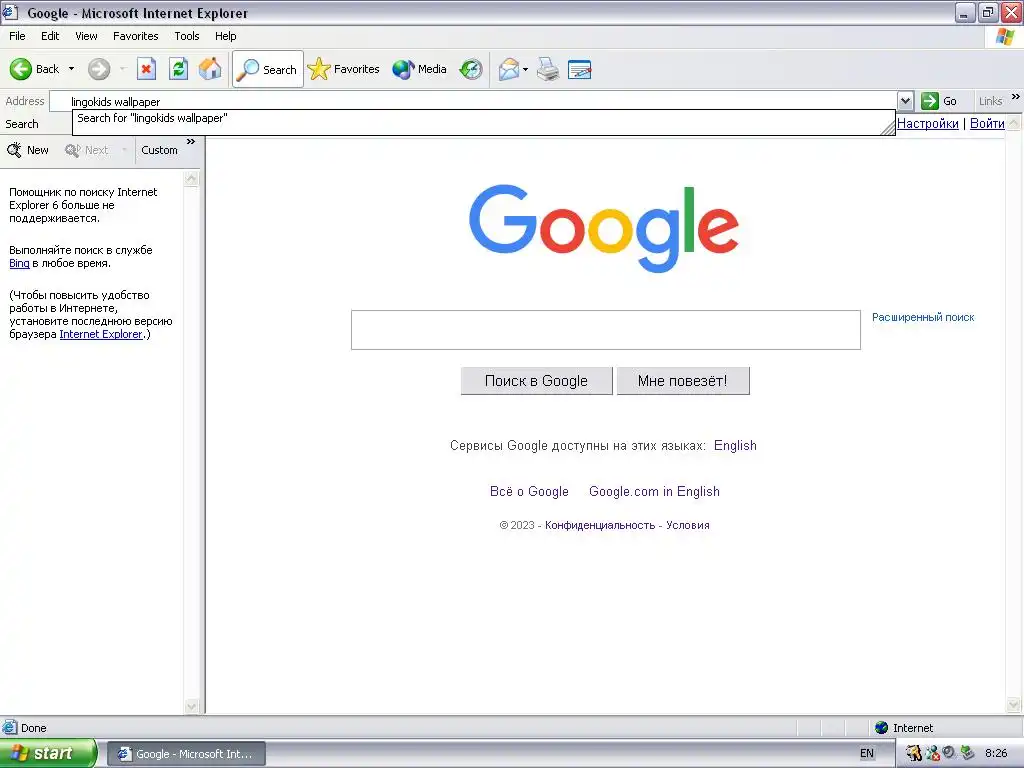Viewport: 1024px width, 768px height.
Task: Click the Edit page icon
Action: pyautogui.click(x=580, y=69)
